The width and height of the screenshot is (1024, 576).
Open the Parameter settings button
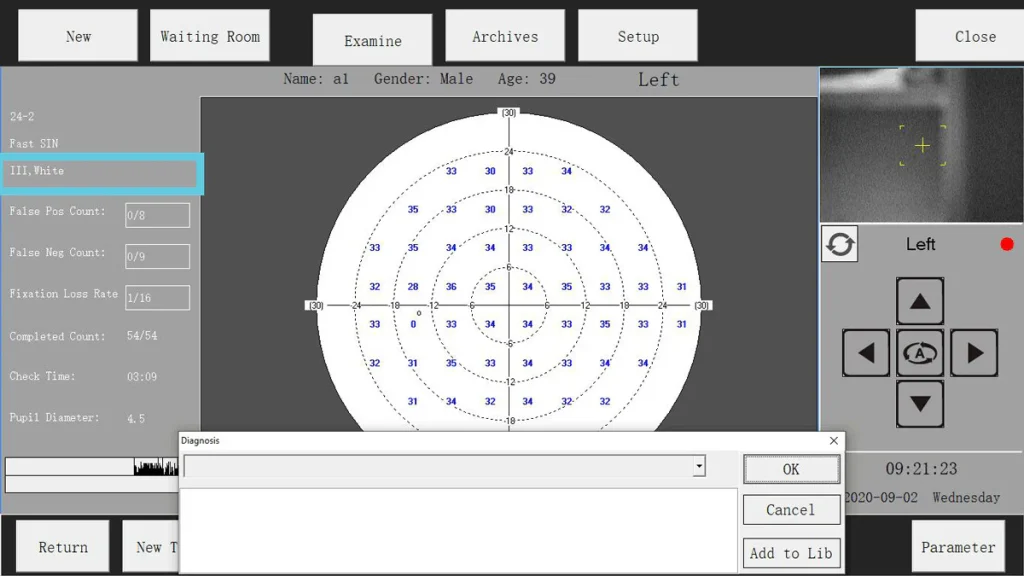point(958,547)
